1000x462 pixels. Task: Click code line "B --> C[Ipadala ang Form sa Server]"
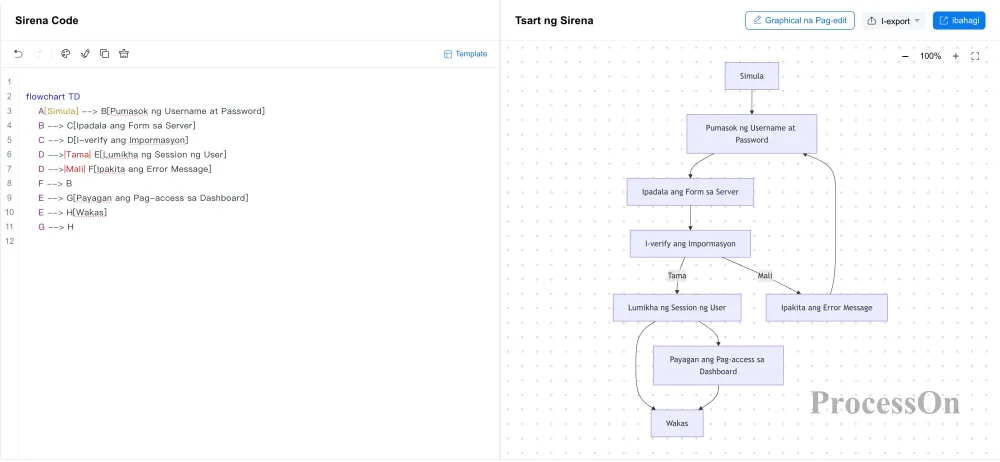(117, 126)
